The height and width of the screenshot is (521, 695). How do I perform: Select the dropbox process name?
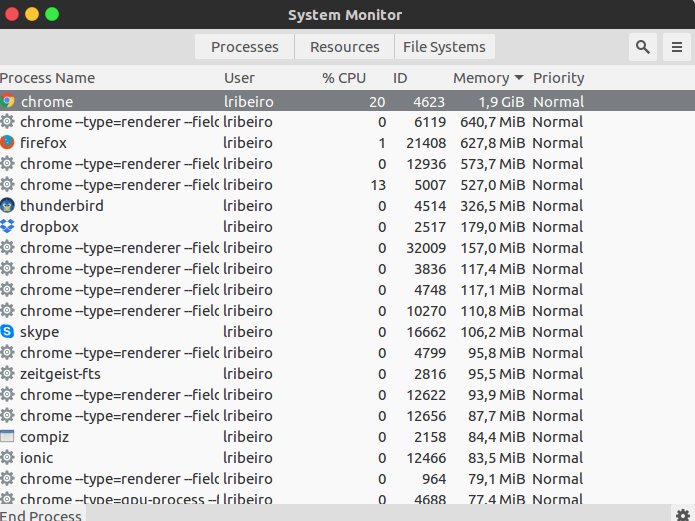(x=49, y=227)
